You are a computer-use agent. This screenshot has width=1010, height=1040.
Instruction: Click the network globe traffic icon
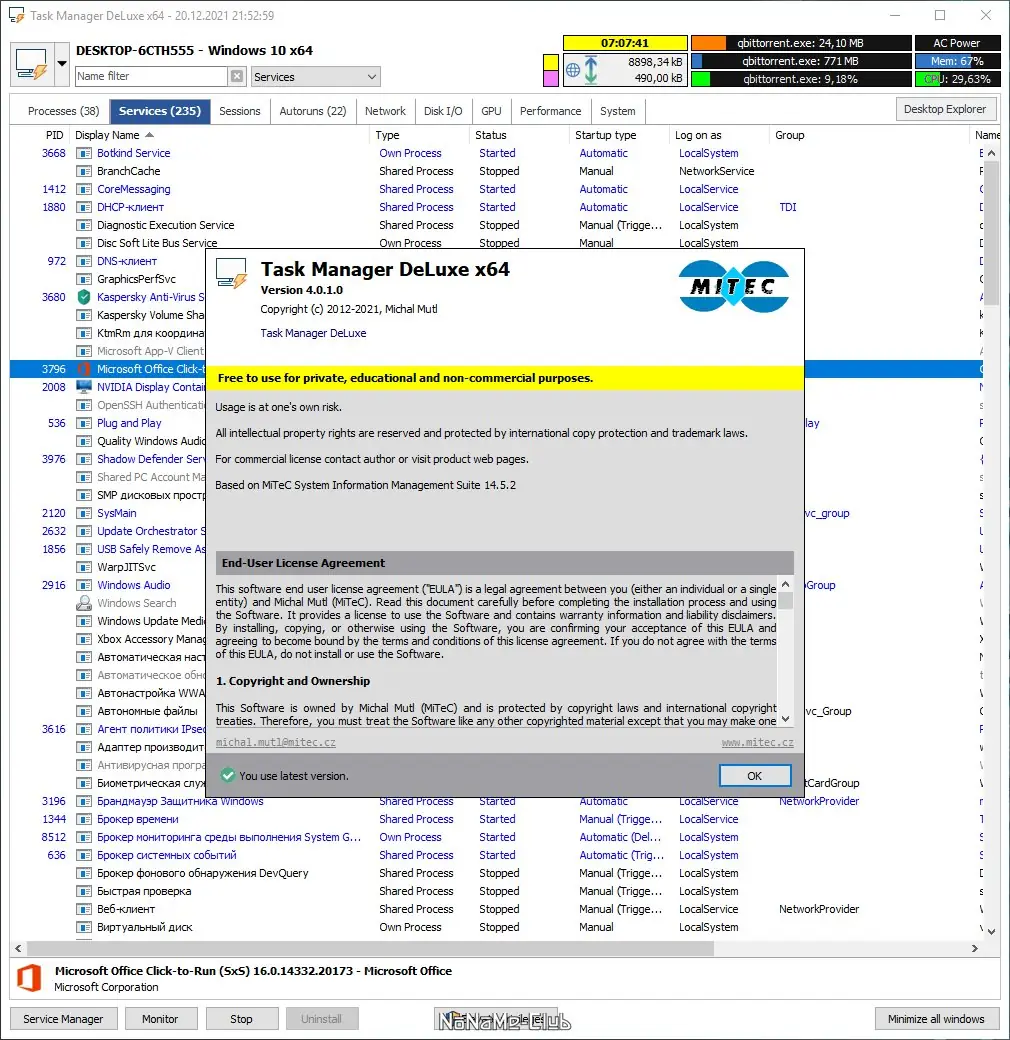click(x=573, y=70)
